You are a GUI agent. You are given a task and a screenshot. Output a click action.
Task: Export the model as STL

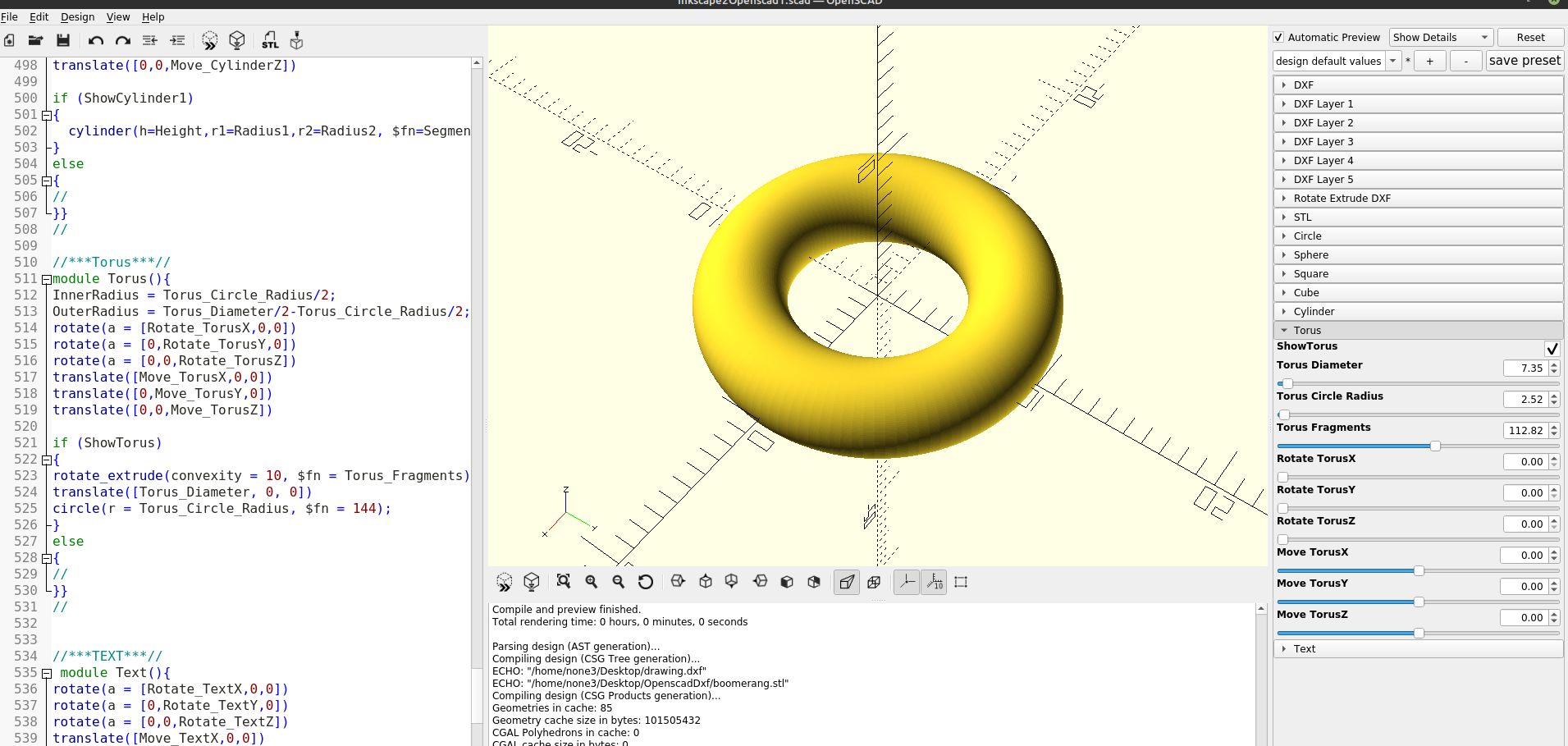270,40
